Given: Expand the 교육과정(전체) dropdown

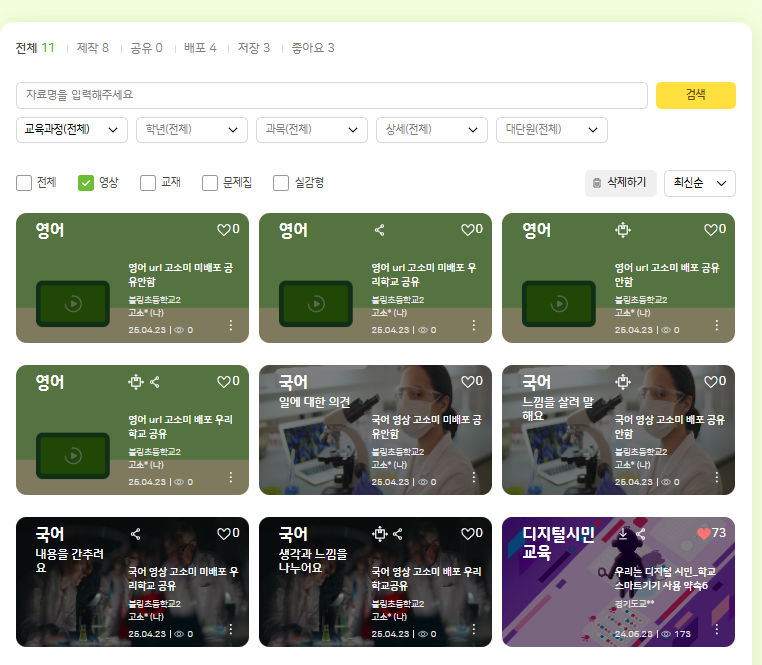Looking at the screenshot, I should tap(72, 130).
